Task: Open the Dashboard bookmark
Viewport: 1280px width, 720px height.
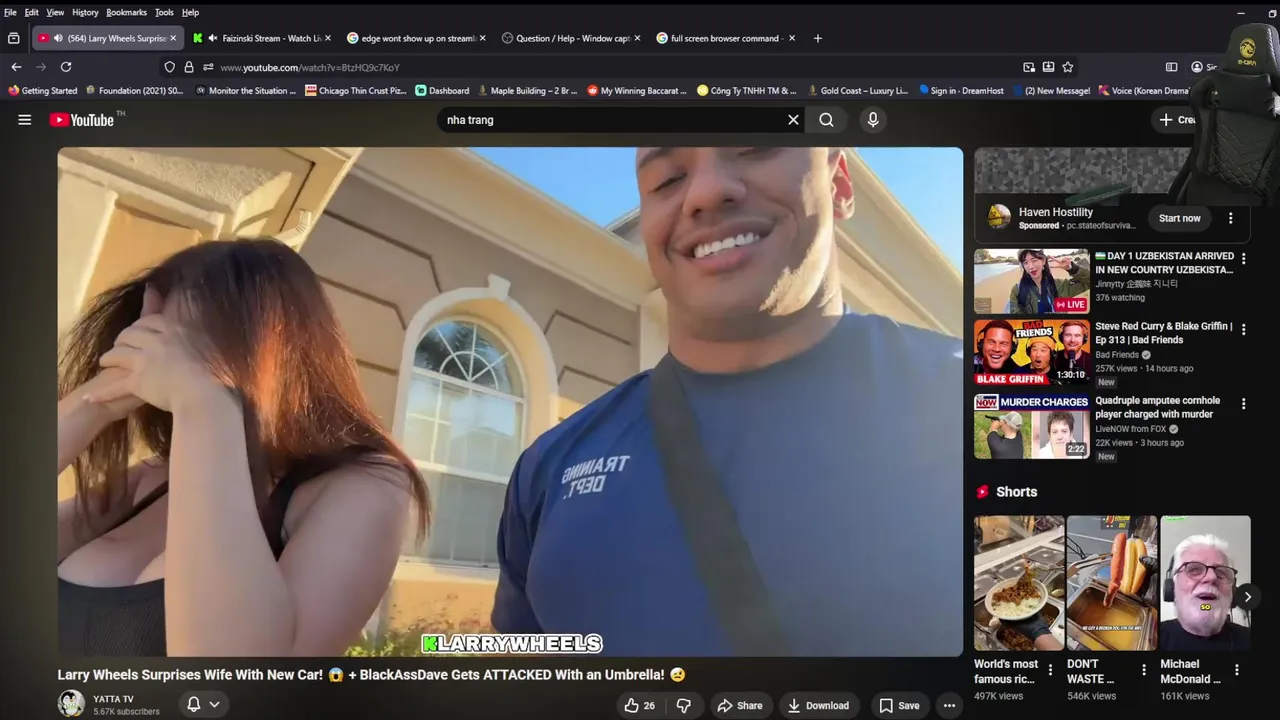Action: click(x=442, y=91)
